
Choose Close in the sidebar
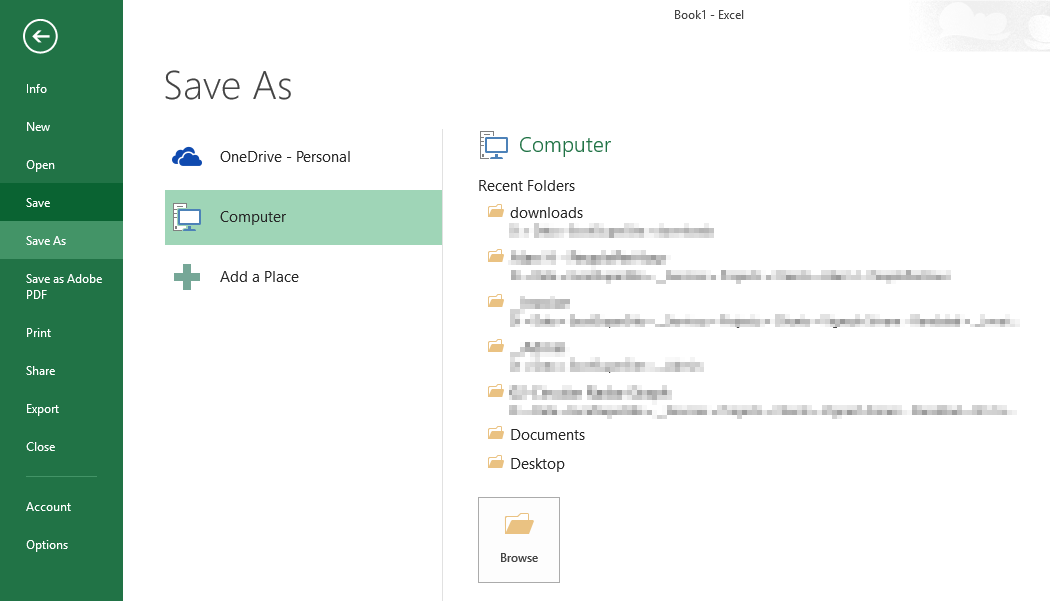pyautogui.click(x=62, y=447)
